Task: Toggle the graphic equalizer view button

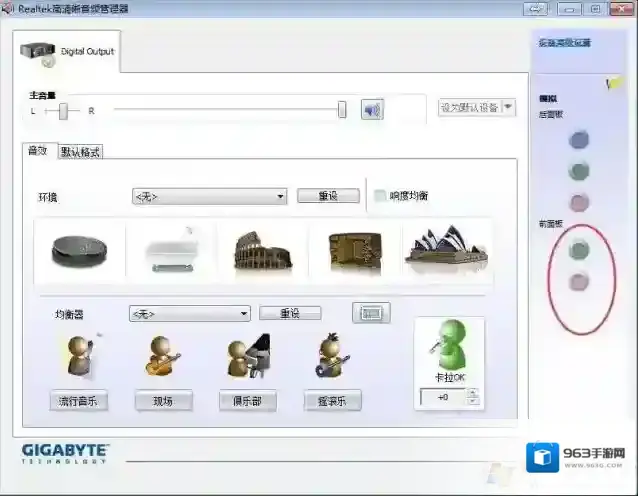Action: tap(370, 313)
